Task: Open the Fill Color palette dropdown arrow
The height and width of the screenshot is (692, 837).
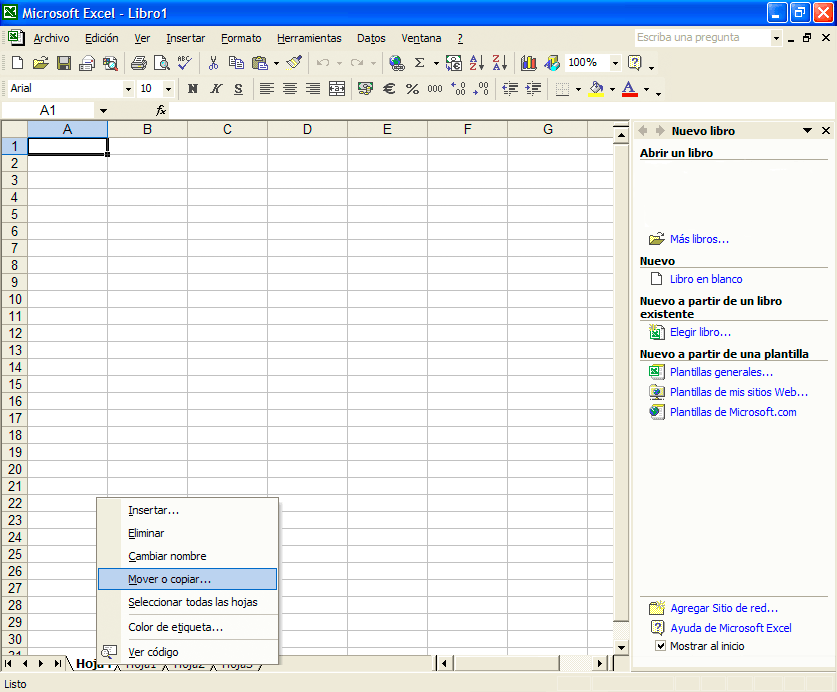Action: (x=612, y=89)
